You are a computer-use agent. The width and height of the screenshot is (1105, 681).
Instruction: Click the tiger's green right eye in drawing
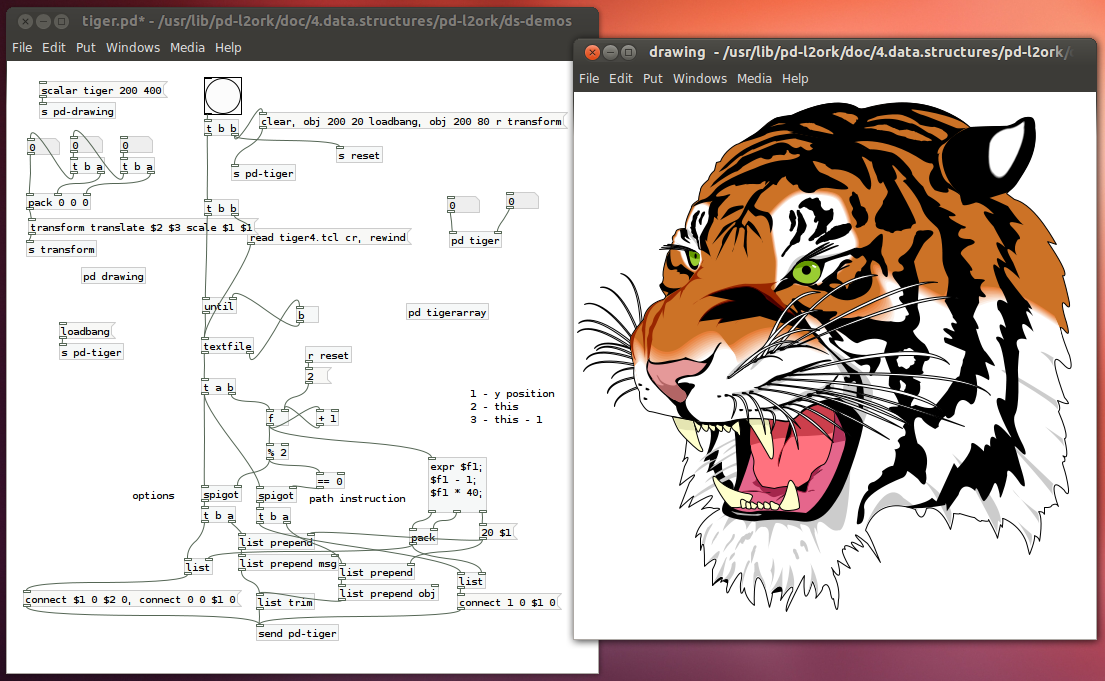pyautogui.click(x=806, y=271)
